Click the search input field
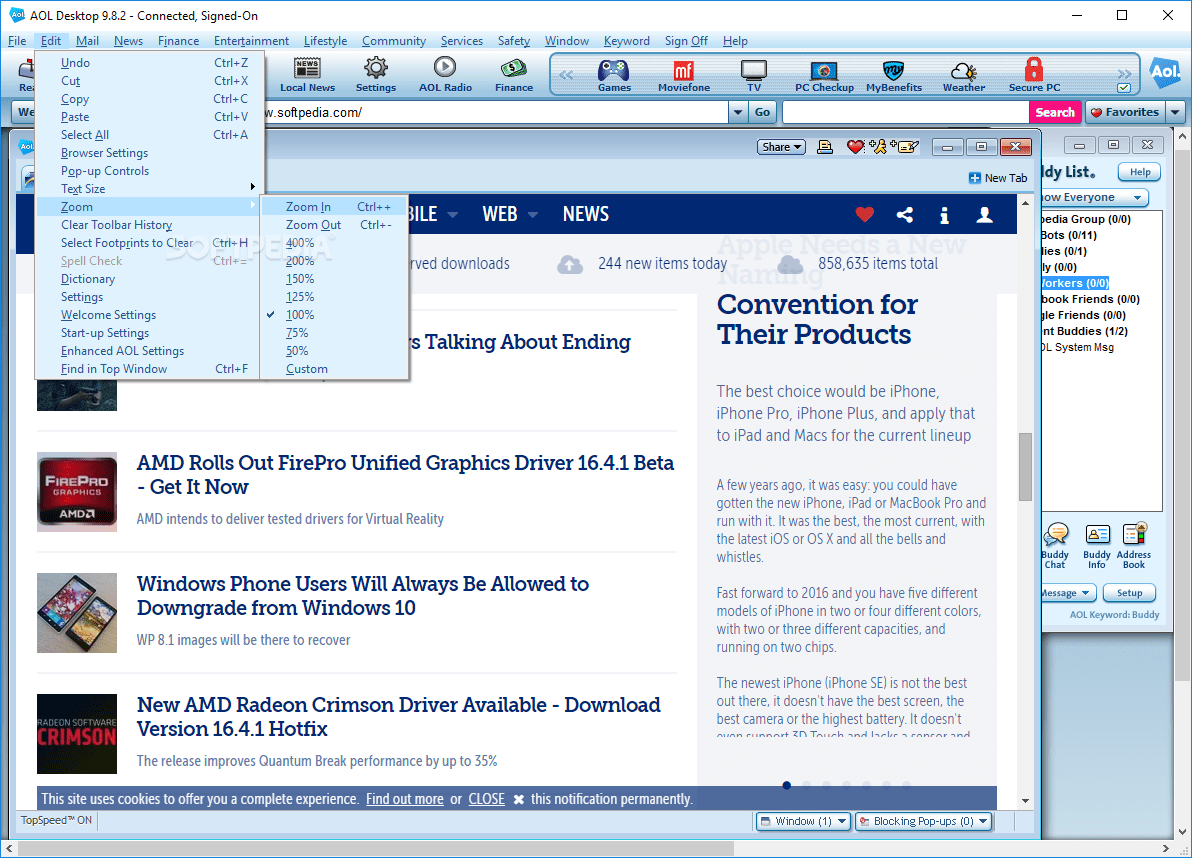The image size is (1192, 858). [x=905, y=112]
